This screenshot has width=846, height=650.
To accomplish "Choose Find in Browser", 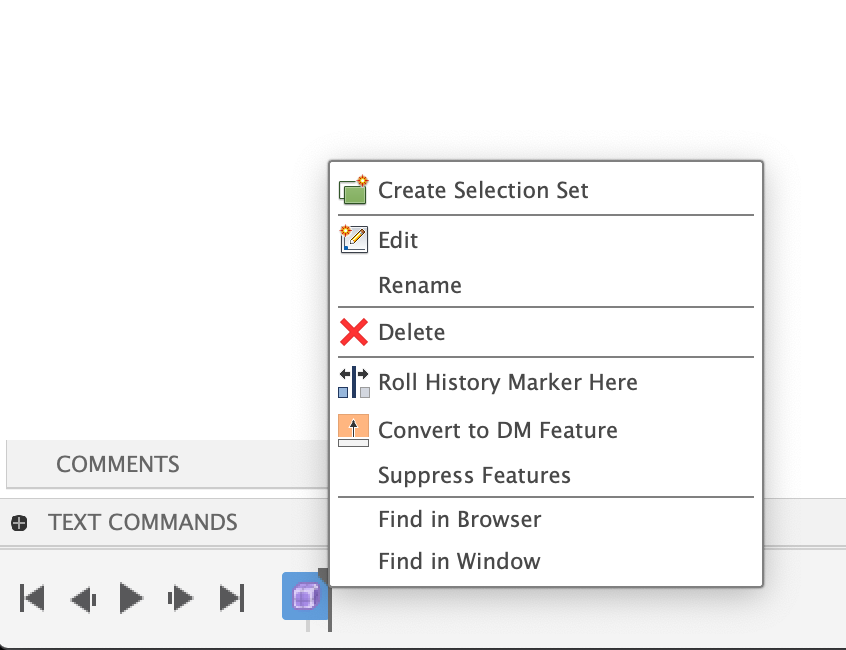I will click(459, 519).
